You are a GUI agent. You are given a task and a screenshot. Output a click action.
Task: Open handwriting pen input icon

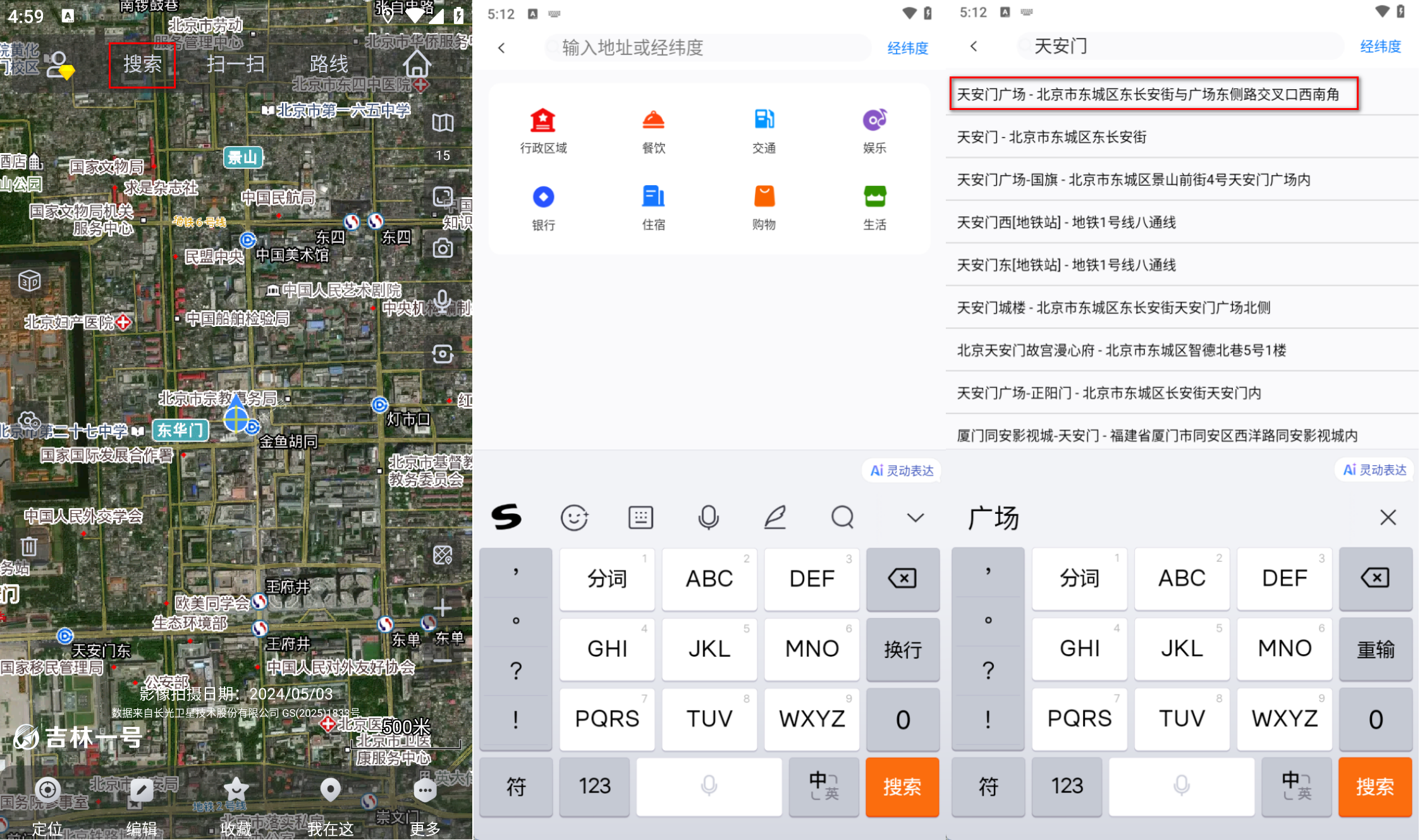click(775, 518)
